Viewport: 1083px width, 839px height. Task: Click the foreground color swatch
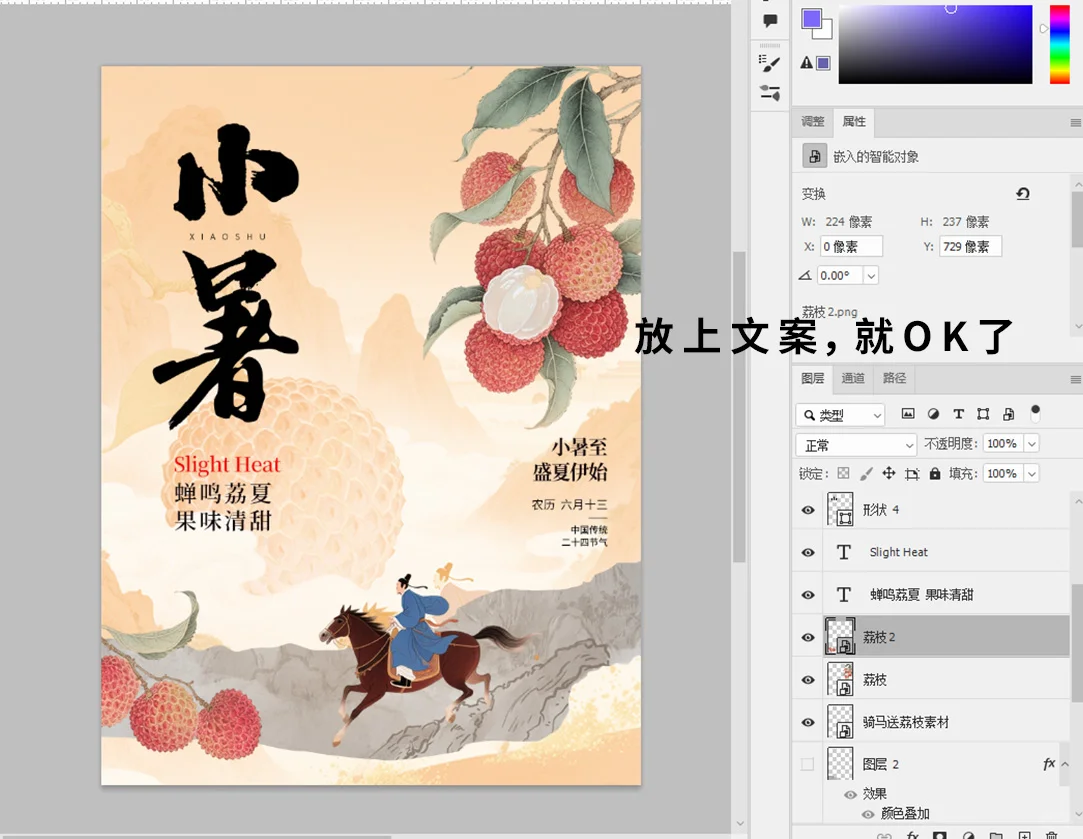[x=812, y=19]
